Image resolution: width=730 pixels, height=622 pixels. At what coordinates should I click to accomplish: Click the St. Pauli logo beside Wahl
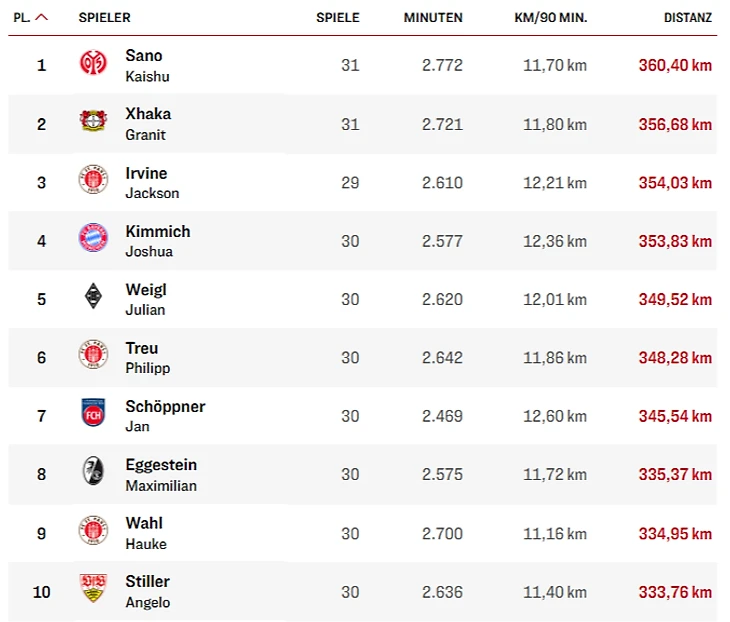coord(93,531)
